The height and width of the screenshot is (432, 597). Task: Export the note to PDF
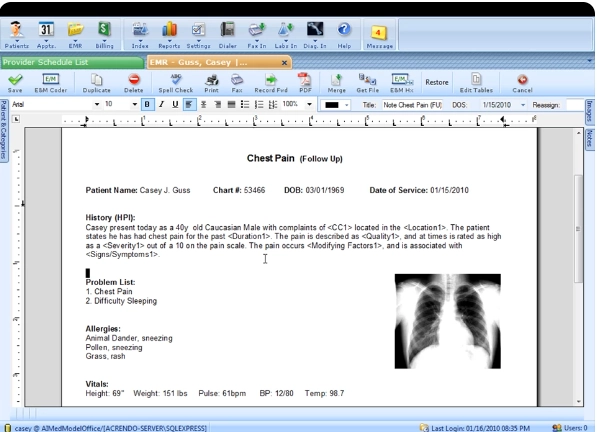[x=305, y=83]
